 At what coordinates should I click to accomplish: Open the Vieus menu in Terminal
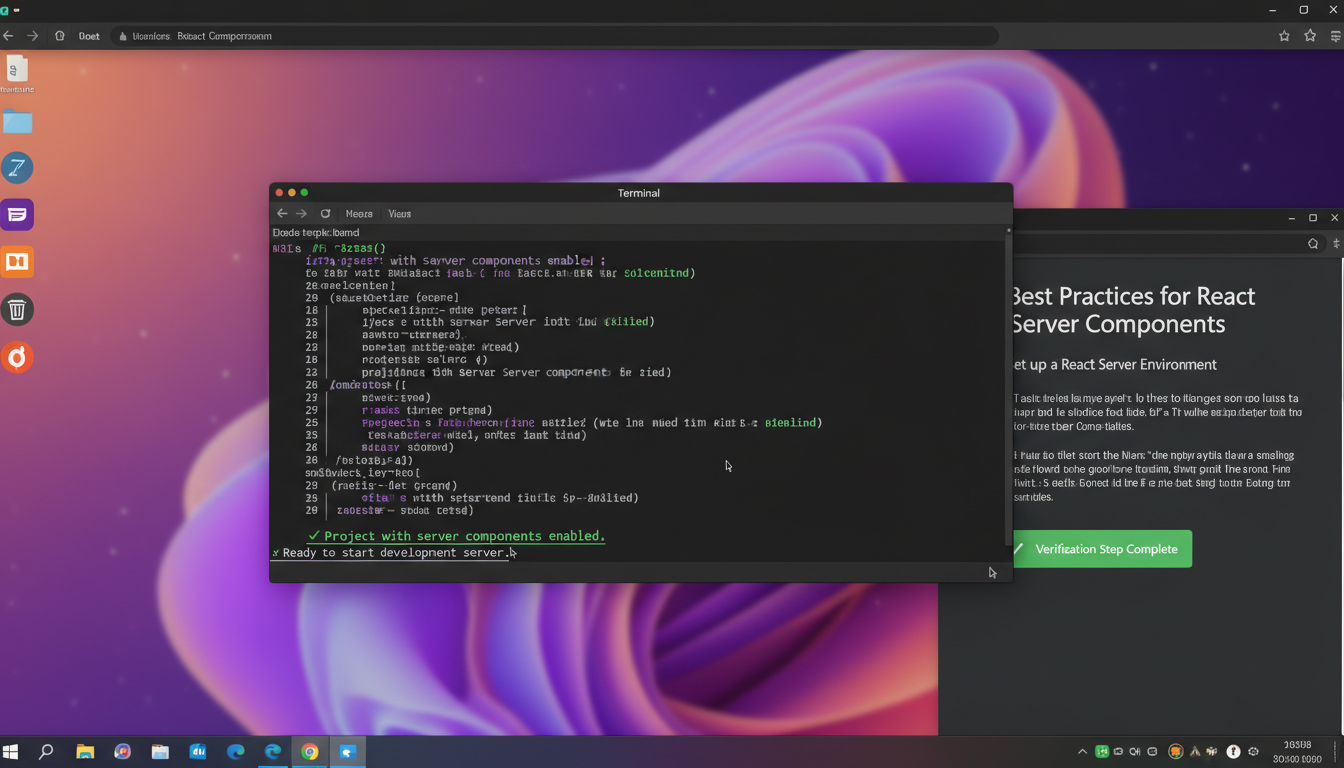click(x=399, y=214)
